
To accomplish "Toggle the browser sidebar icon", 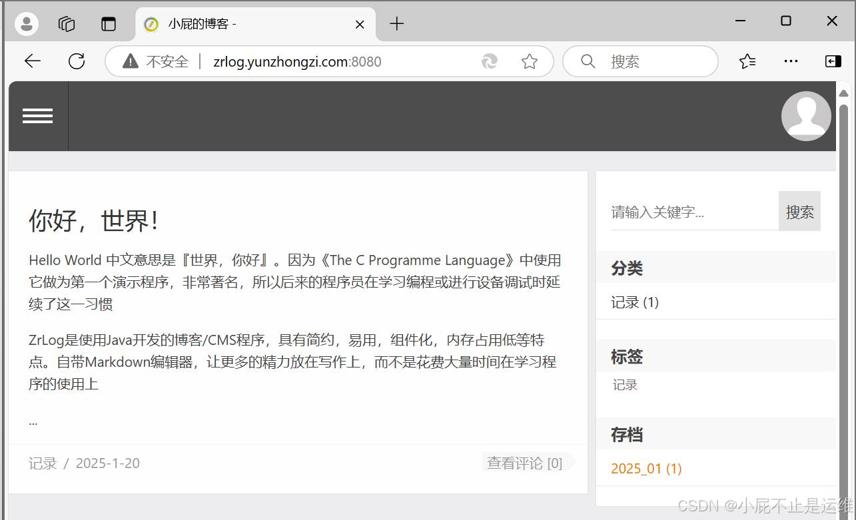I will click(x=833, y=61).
